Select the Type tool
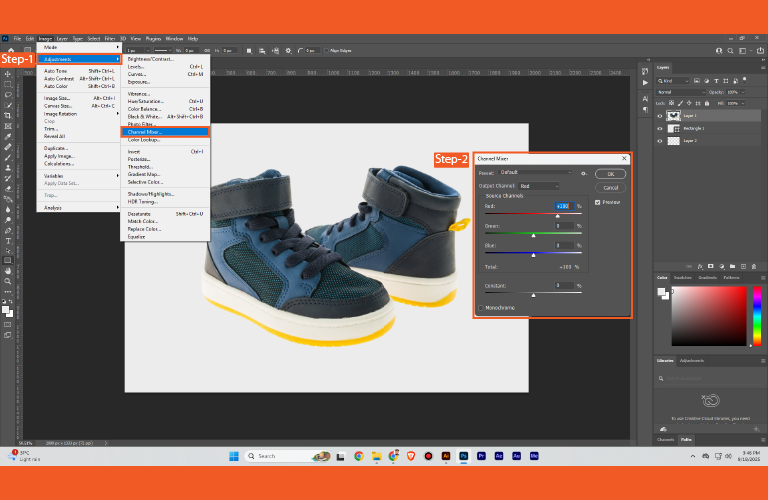 (x=8, y=241)
